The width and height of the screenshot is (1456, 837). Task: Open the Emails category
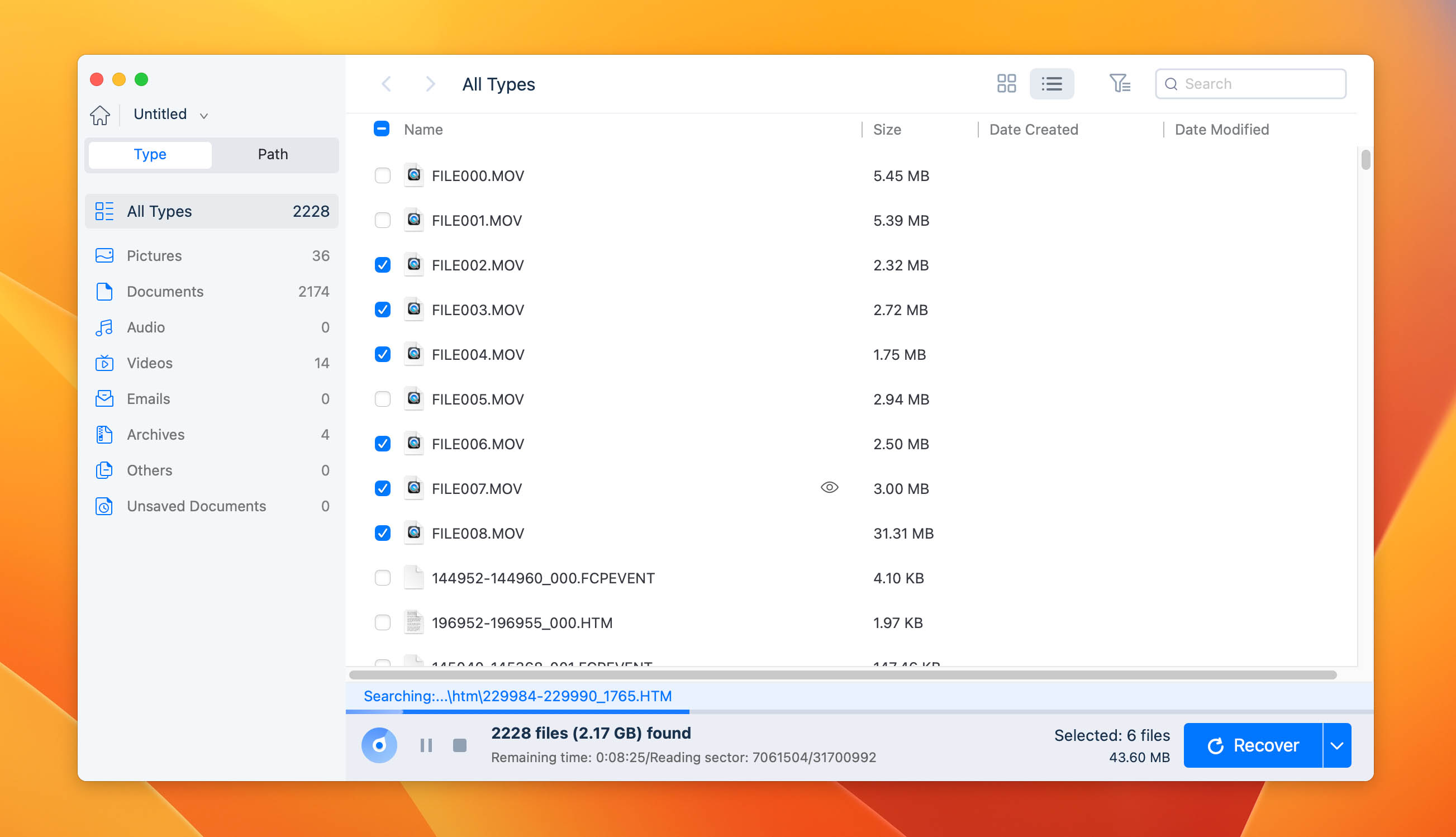[212, 398]
